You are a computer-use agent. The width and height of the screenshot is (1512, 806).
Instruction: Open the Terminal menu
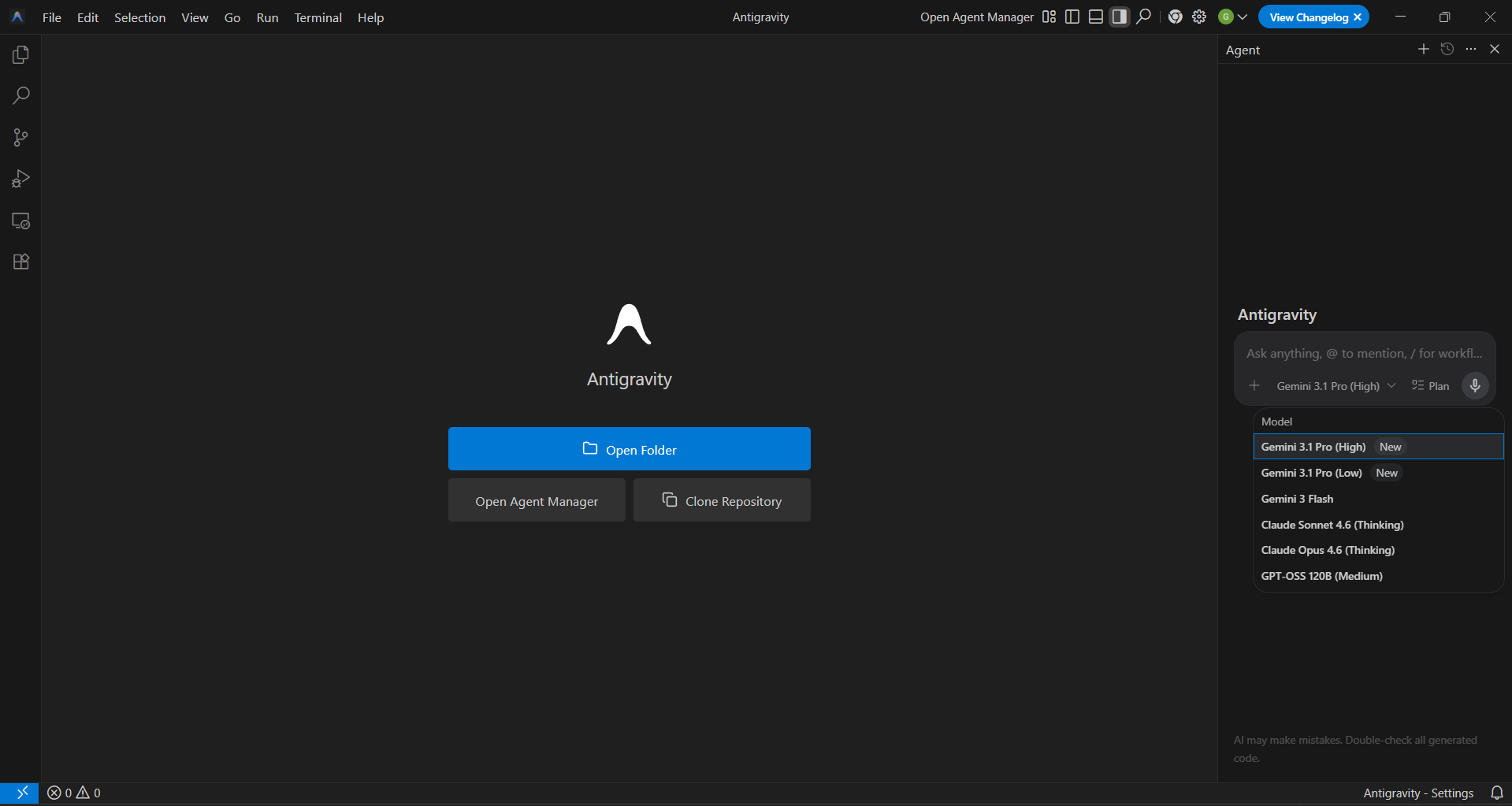click(x=318, y=17)
